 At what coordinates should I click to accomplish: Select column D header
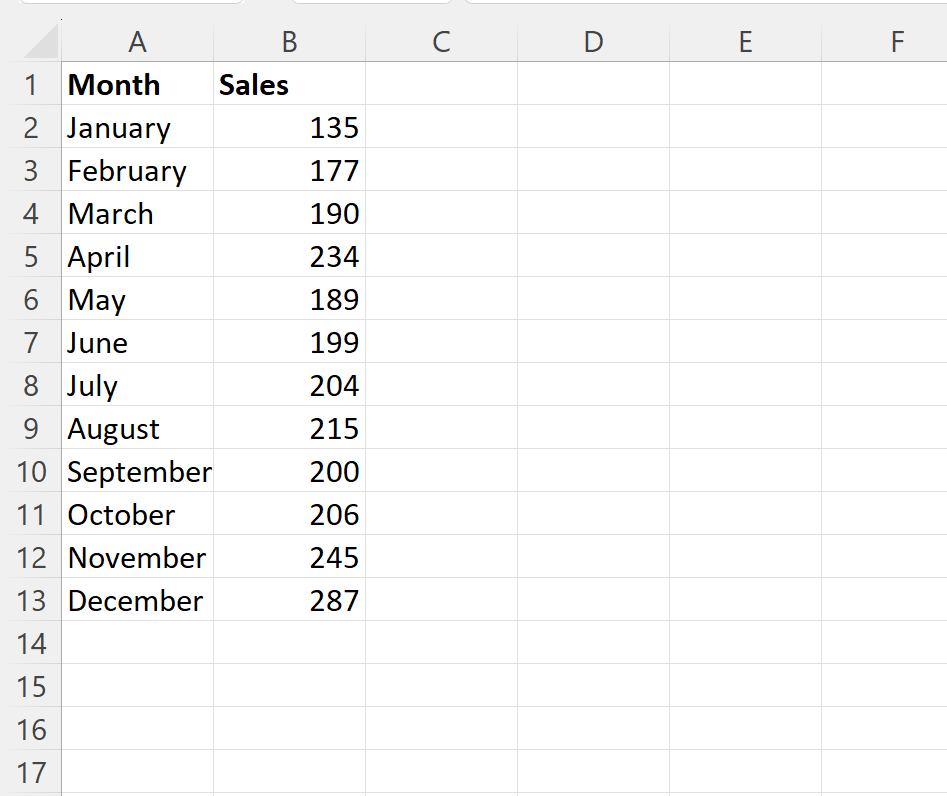point(593,42)
